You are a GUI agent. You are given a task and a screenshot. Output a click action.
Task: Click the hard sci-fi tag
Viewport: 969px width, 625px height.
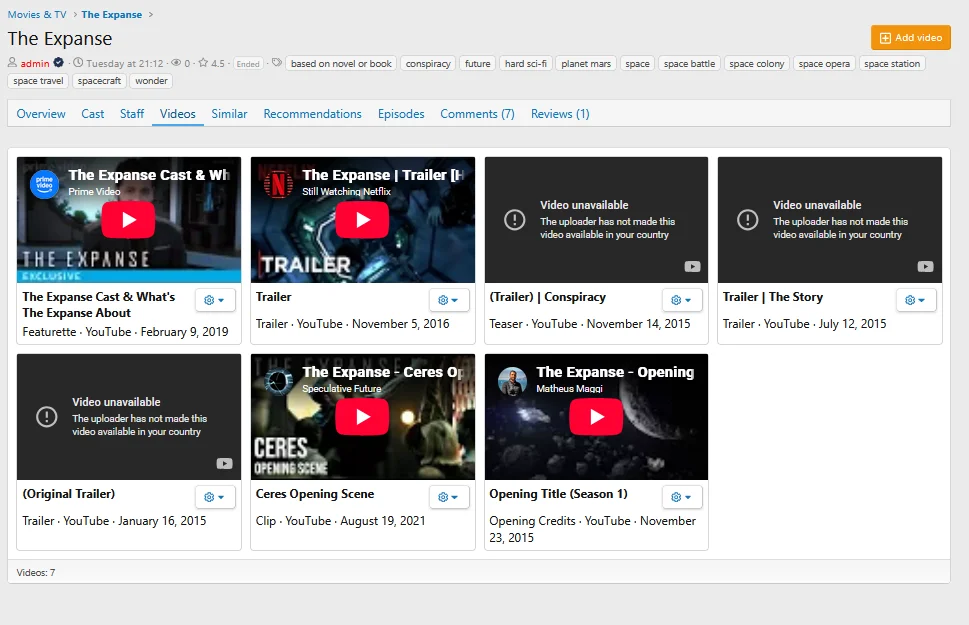[x=525, y=63]
